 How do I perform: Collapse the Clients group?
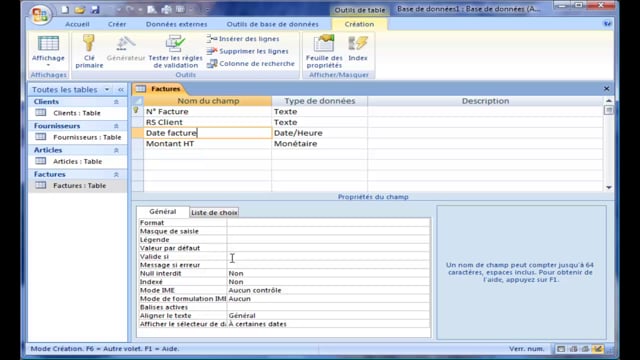click(x=116, y=102)
